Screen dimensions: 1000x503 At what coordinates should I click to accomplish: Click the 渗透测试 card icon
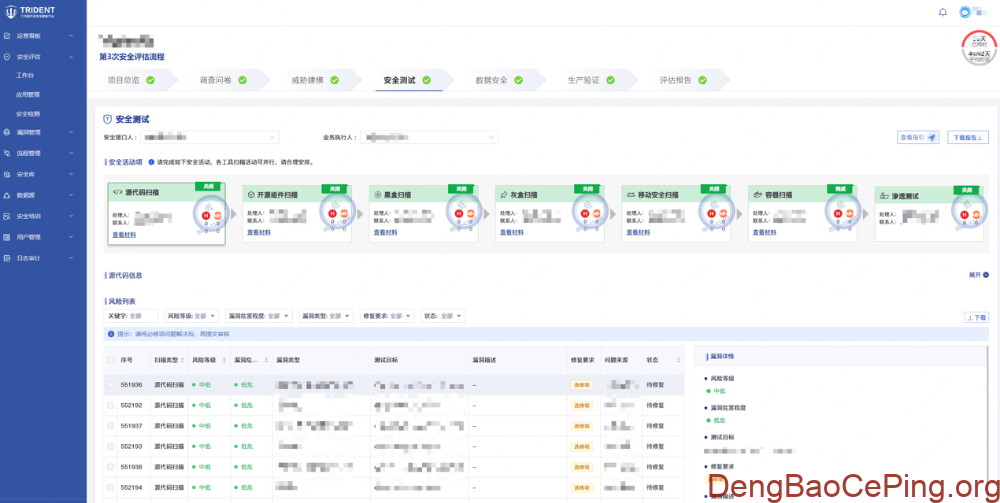pos(883,195)
